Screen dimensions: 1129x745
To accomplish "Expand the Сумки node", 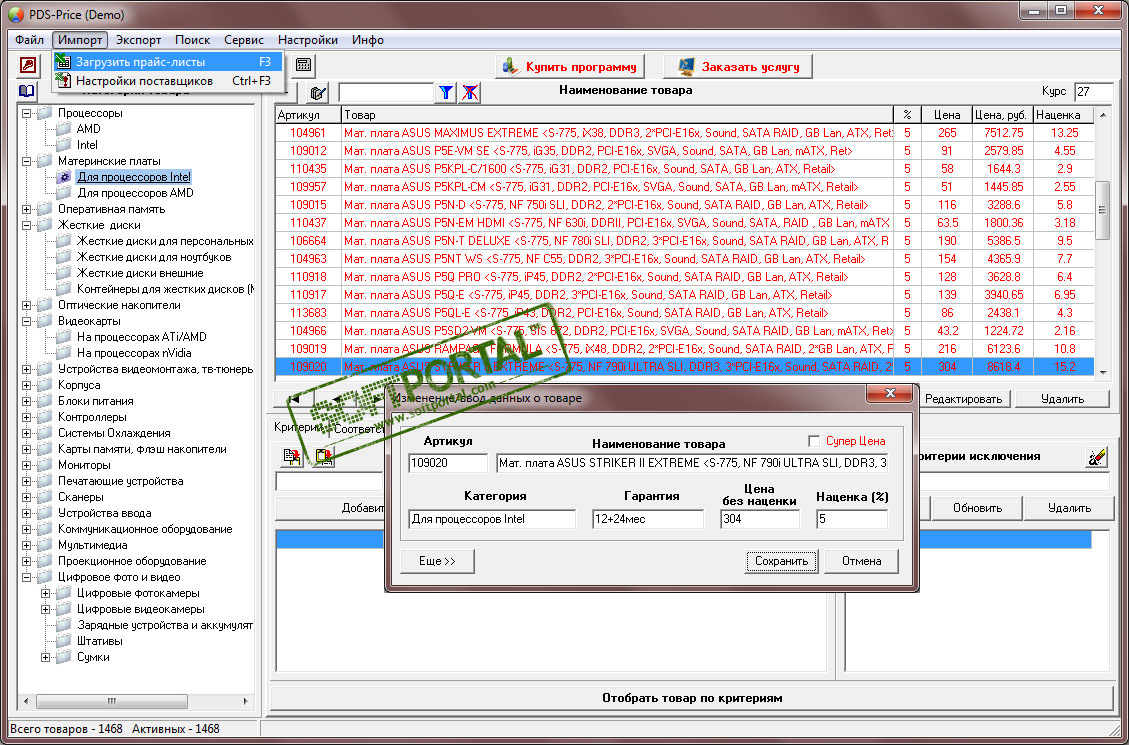I will click(x=45, y=657).
